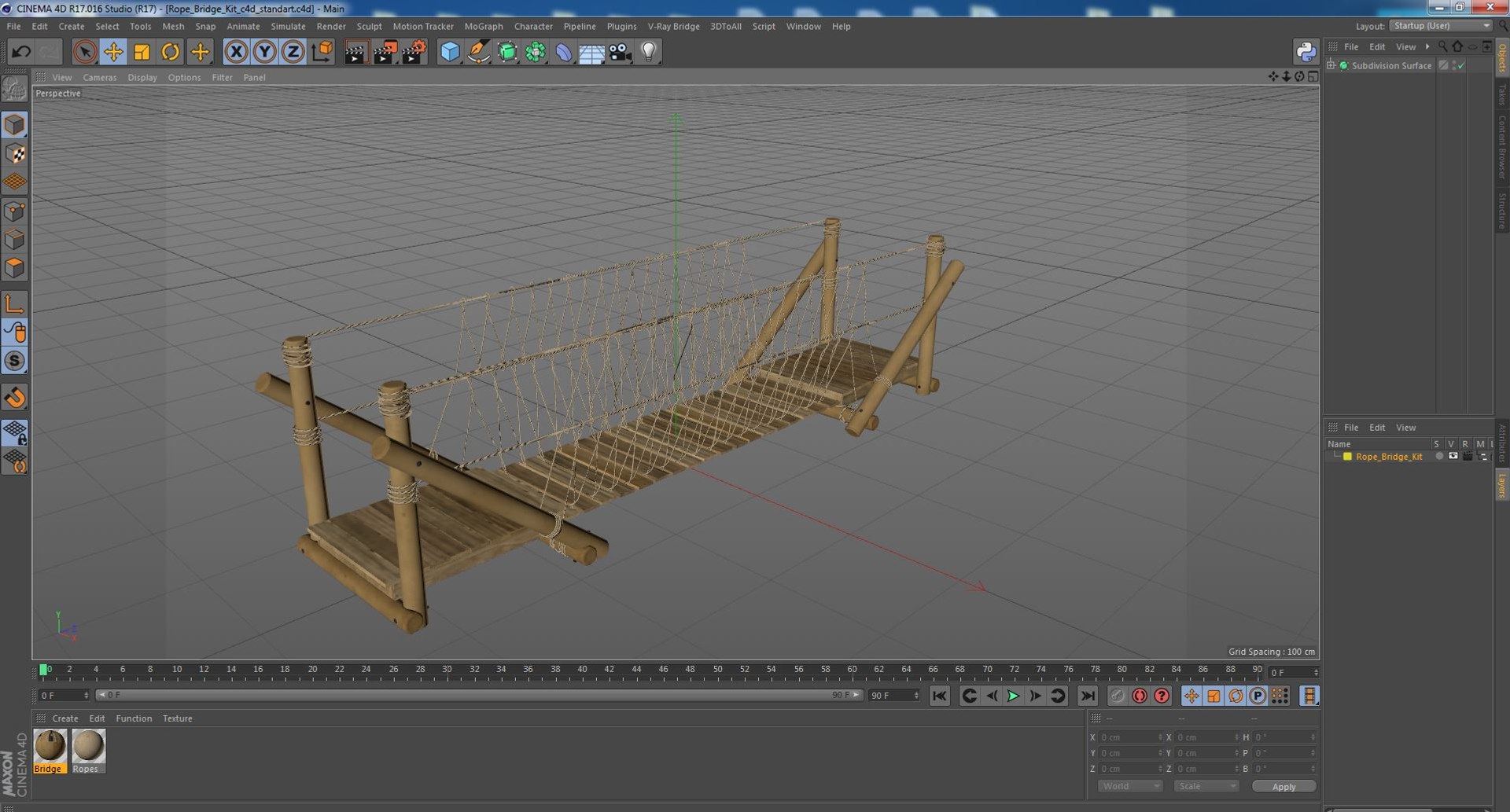The width and height of the screenshot is (1510, 812).
Task: Click the Floor environment icon
Action: [x=591, y=52]
